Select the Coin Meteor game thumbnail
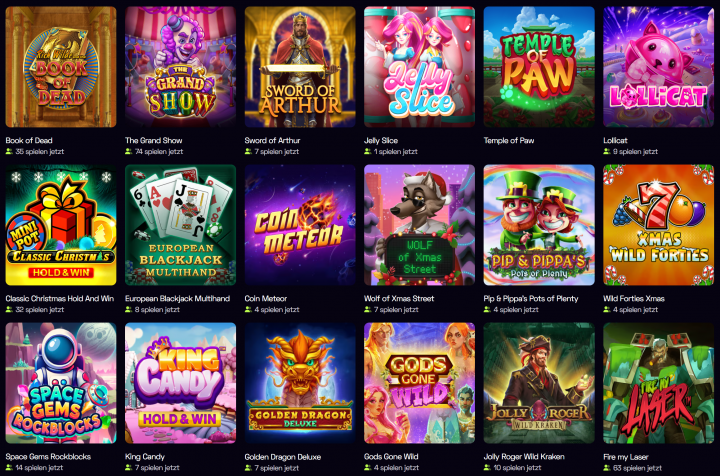The image size is (720, 476). (x=300, y=225)
